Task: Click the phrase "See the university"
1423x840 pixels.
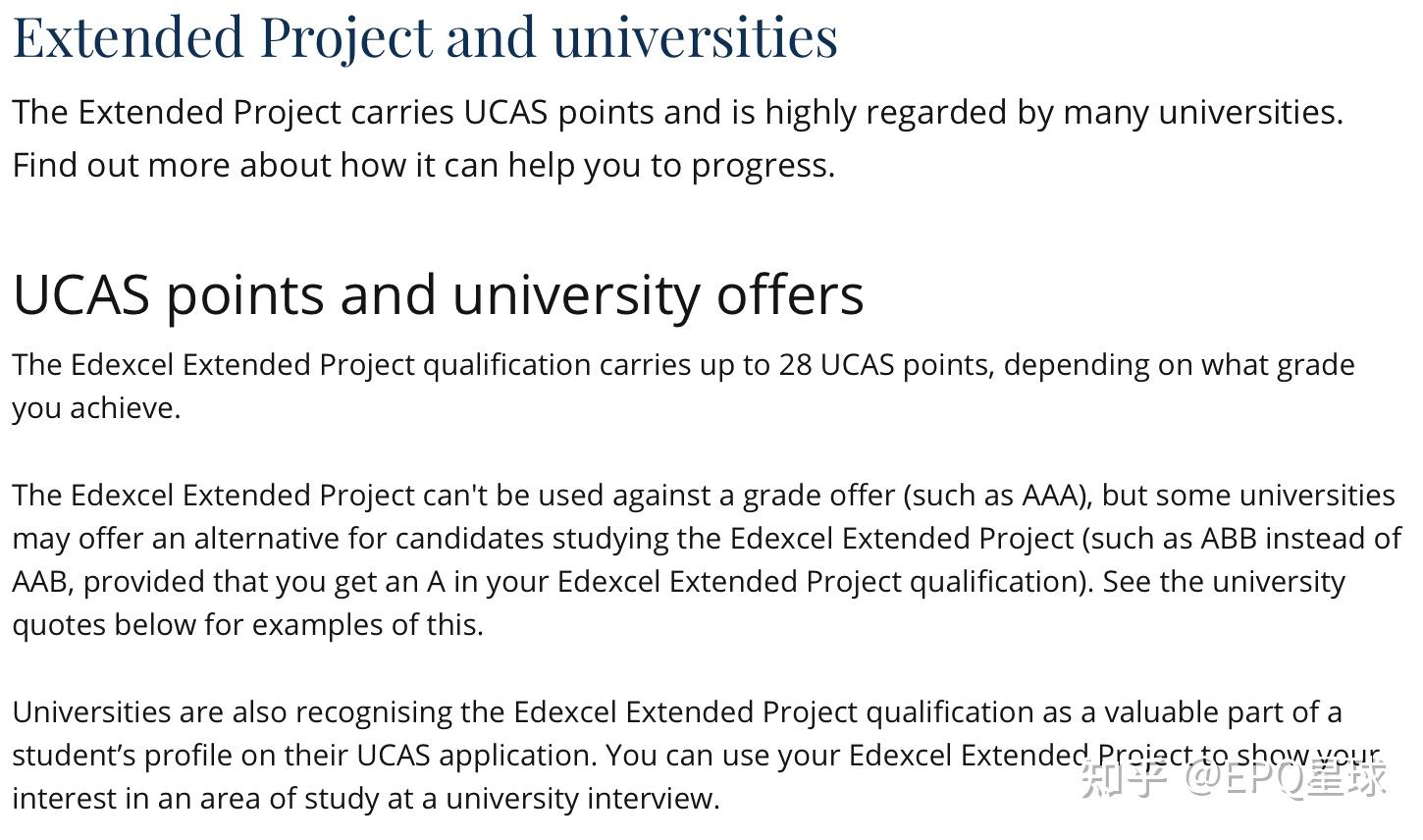Action: point(1224,581)
